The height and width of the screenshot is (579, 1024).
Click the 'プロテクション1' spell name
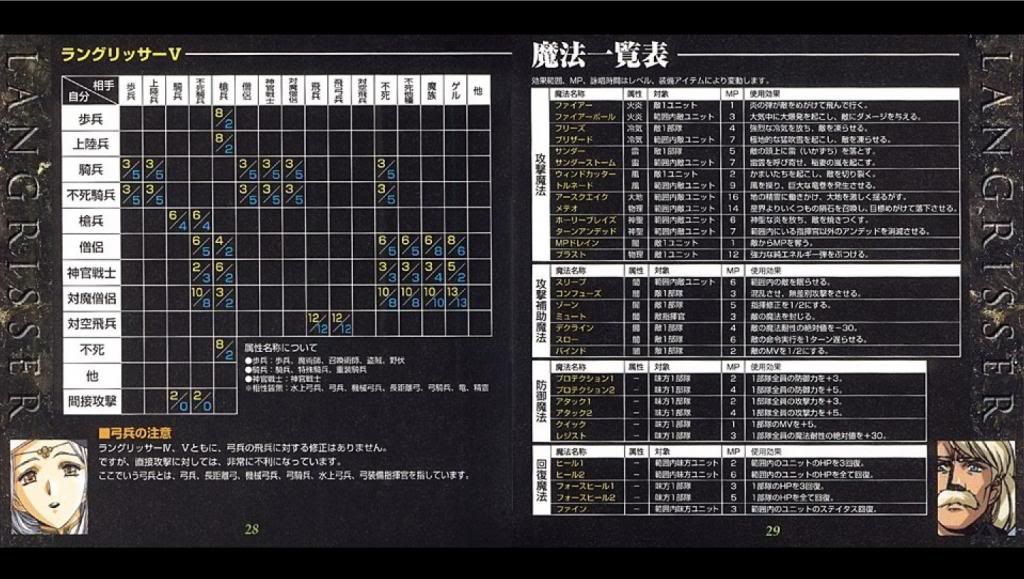pos(584,379)
